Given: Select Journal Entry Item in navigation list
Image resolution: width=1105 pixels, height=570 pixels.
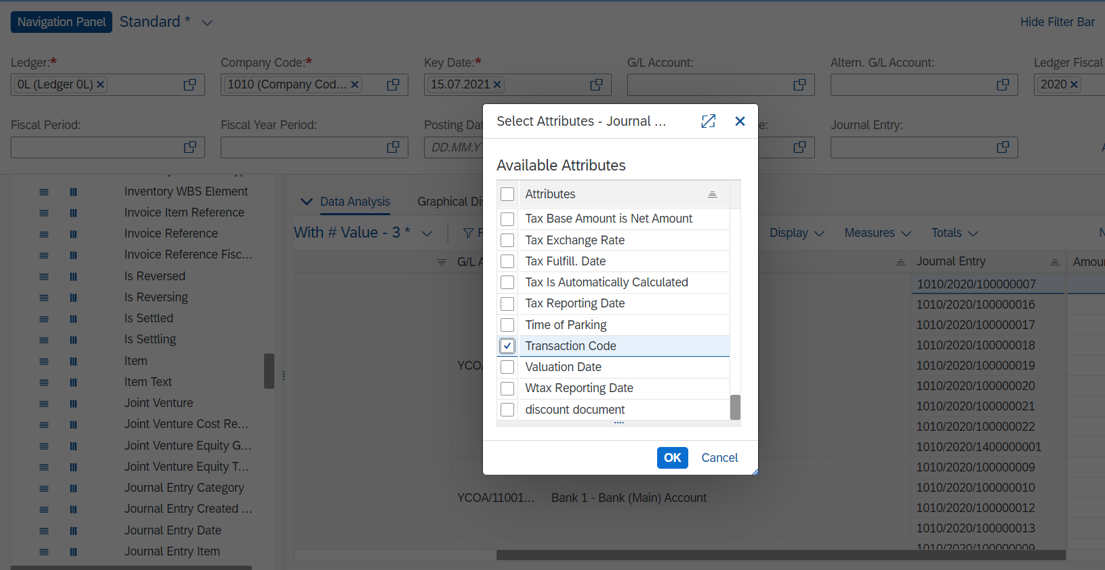Looking at the screenshot, I should coord(172,551).
